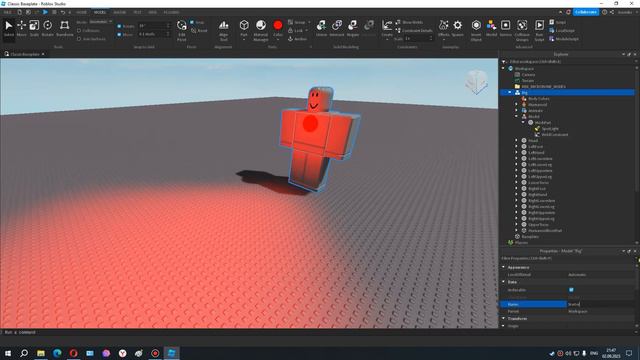The height and width of the screenshot is (360, 640).
Task: Activate the Rotate tool
Action: click(x=48, y=29)
